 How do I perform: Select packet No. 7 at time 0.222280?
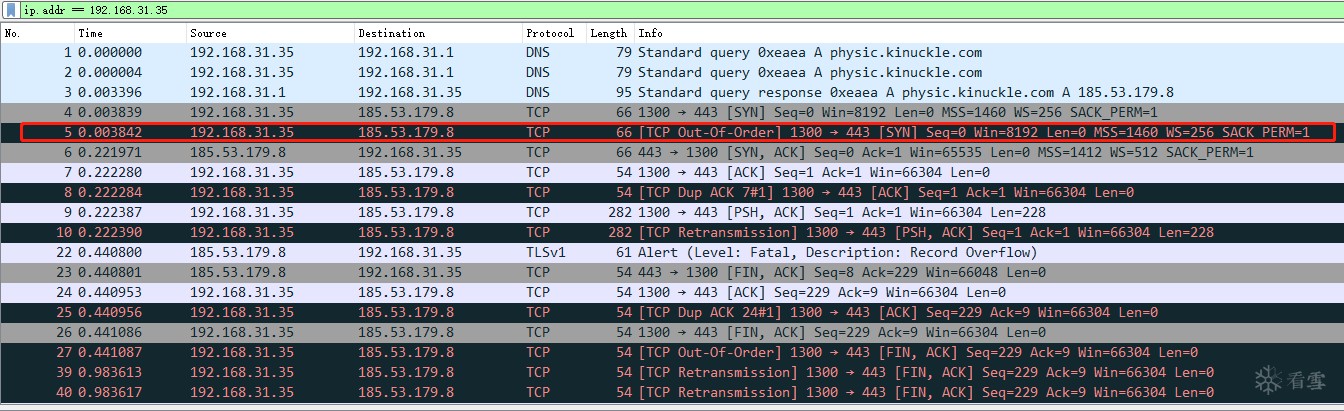672,172
